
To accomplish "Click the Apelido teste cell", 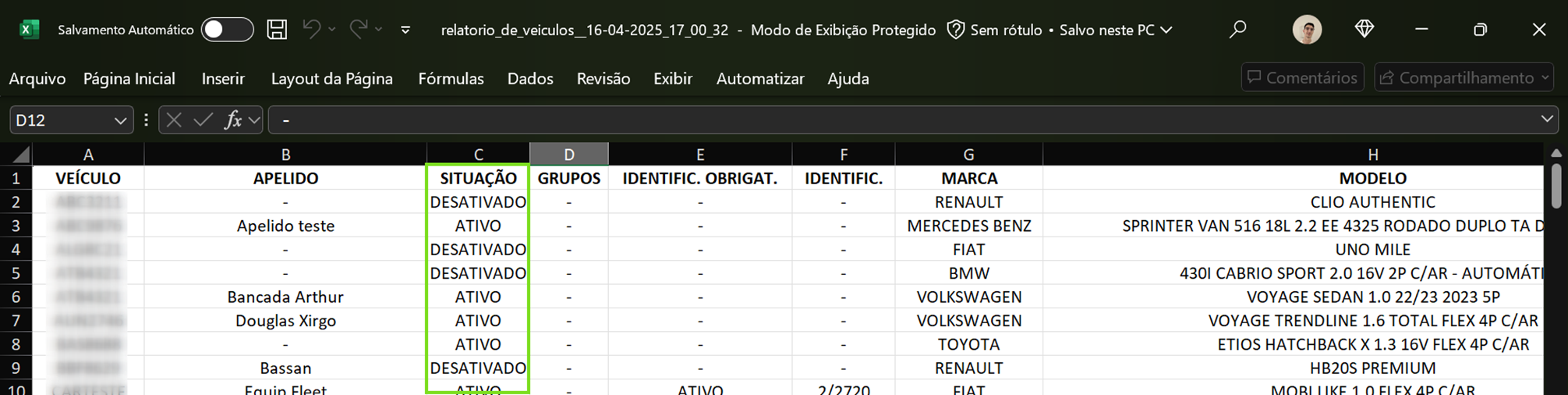I will click(285, 226).
